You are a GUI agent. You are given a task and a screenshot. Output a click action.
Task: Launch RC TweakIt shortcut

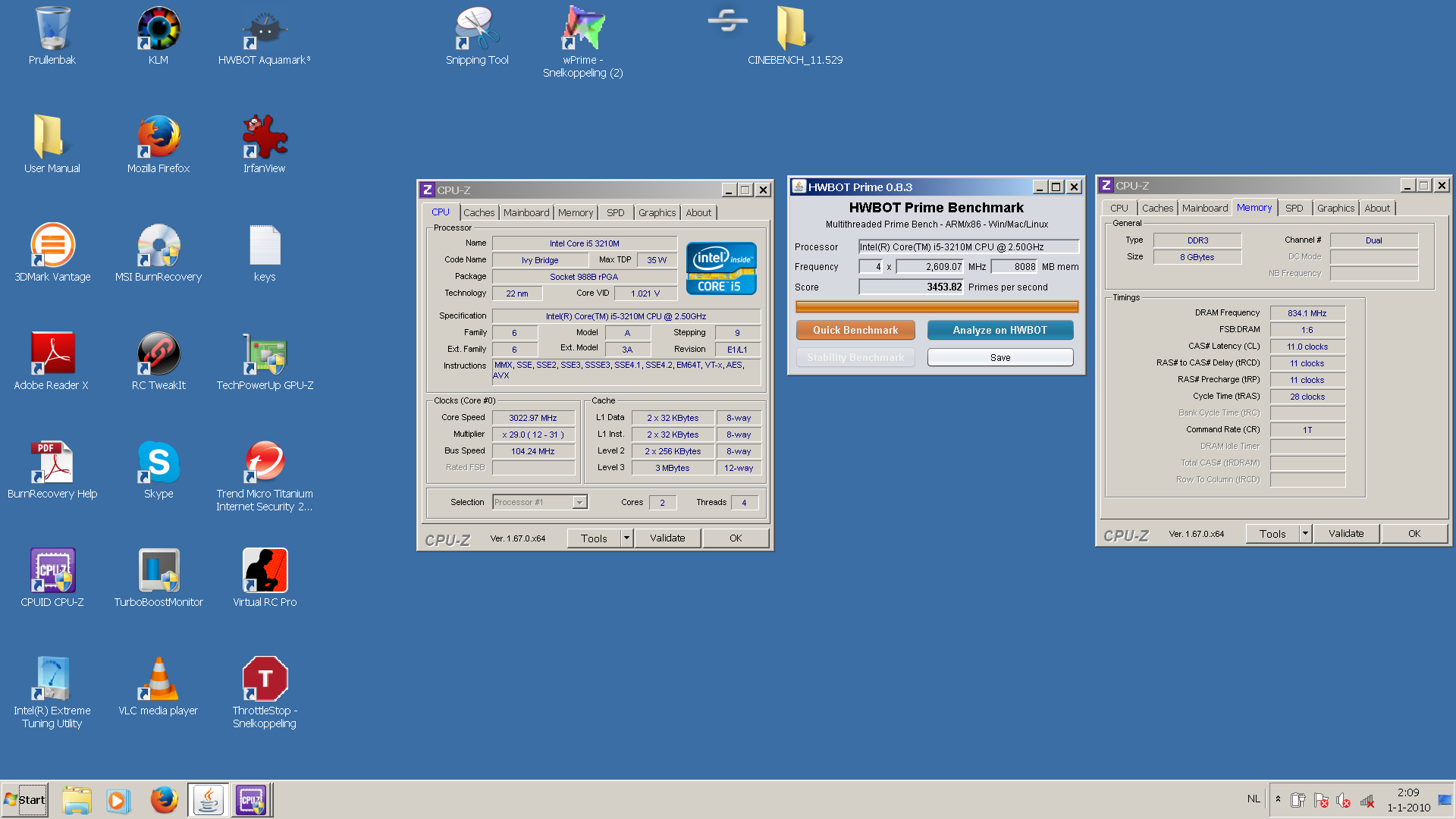(x=158, y=361)
